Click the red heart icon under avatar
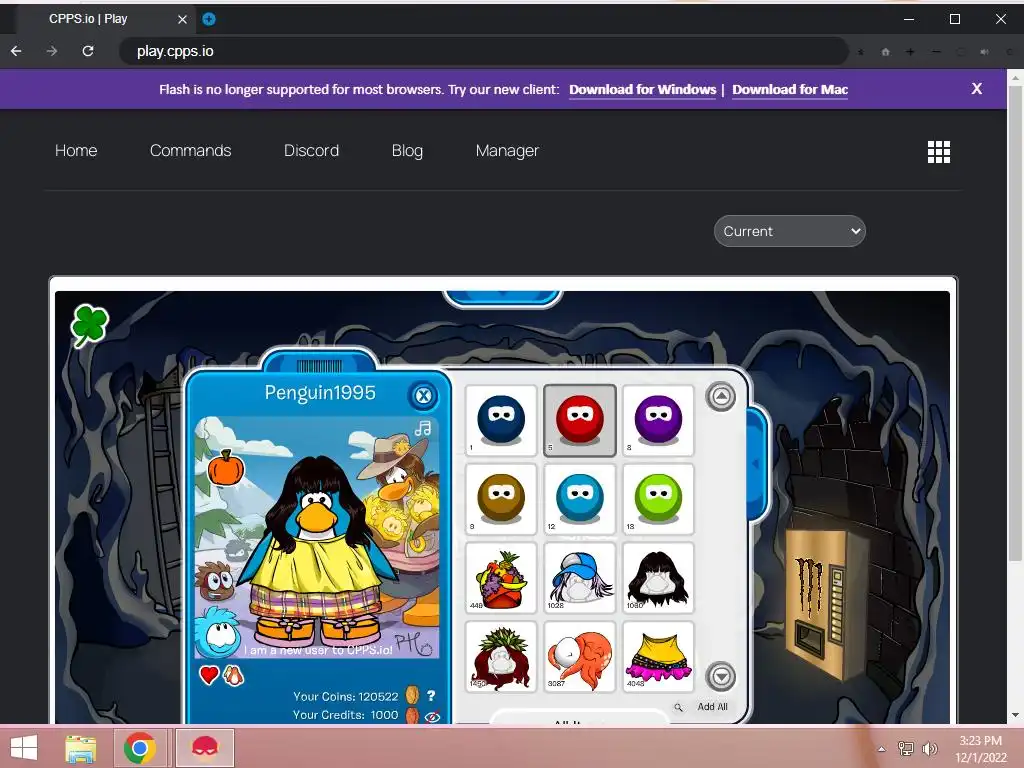Screen dimensions: 1024x768 tap(209, 675)
